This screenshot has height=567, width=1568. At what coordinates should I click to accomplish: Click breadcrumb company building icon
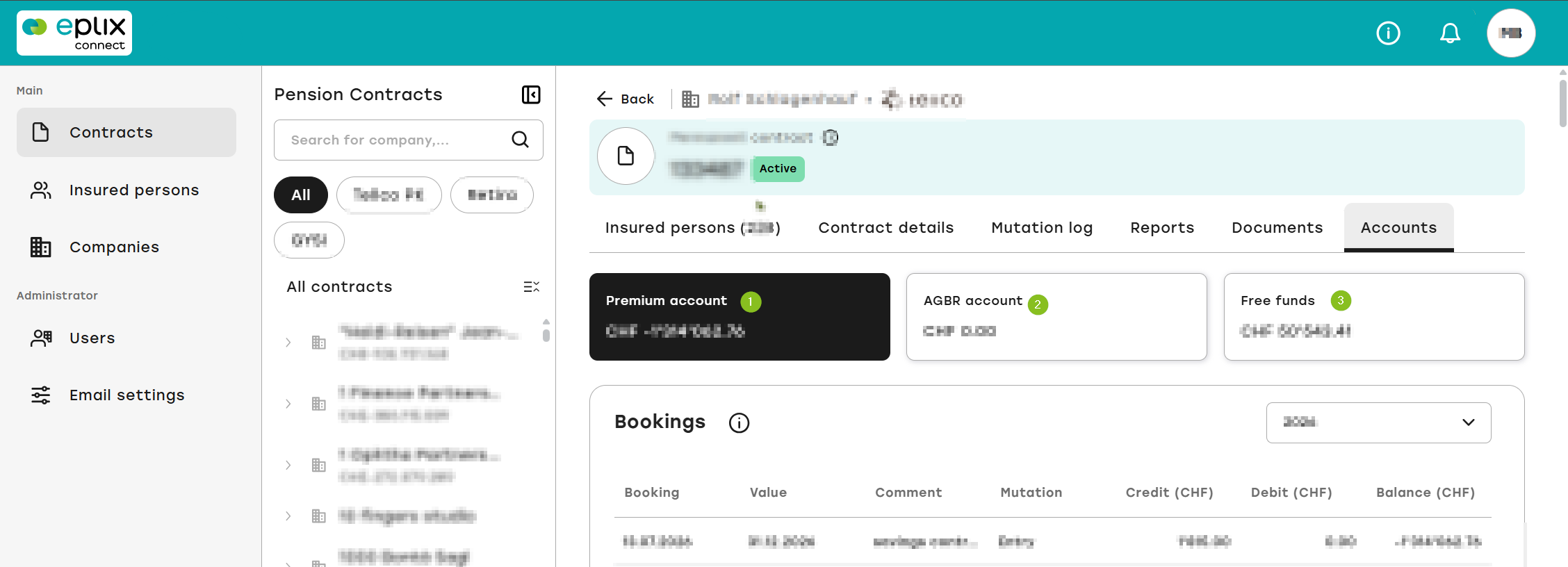pos(690,99)
